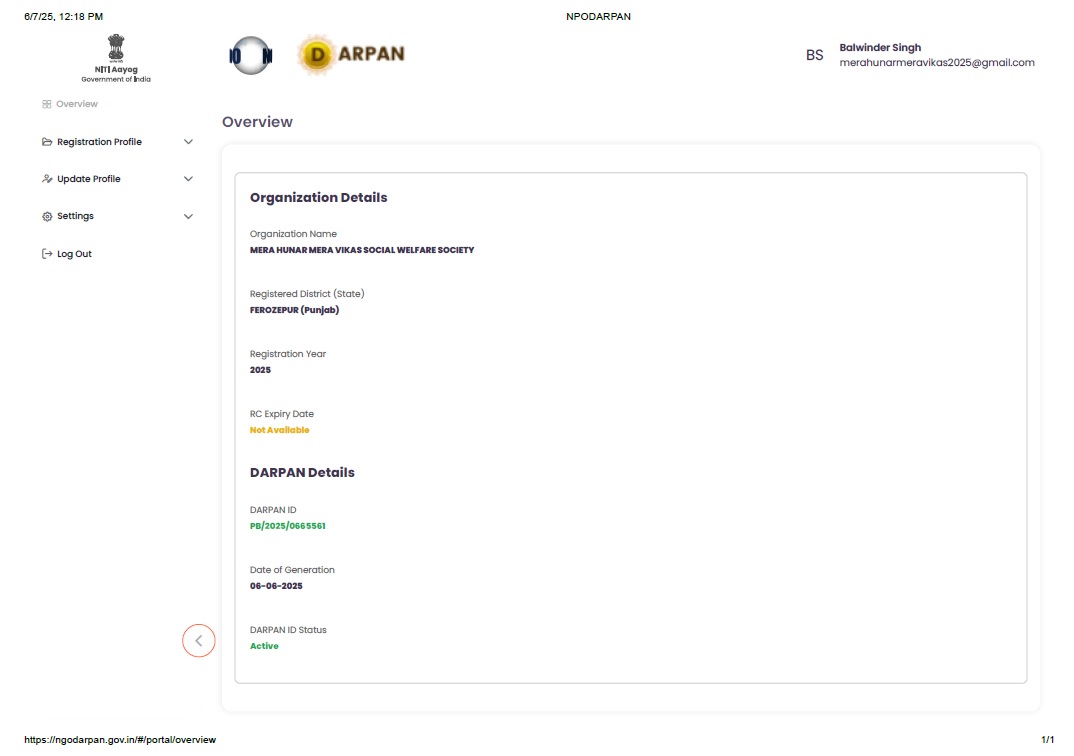Click the NITI Aayog emblem logo

coord(116,58)
